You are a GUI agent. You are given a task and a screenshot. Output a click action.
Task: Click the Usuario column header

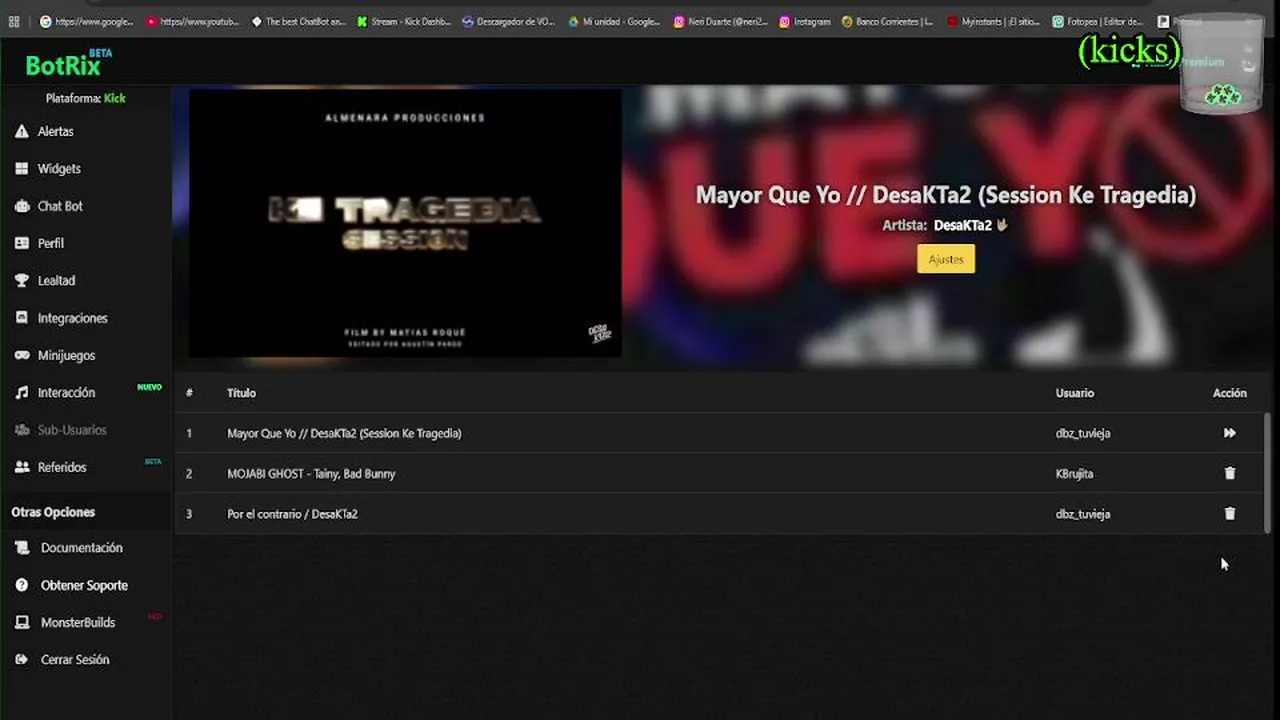tap(1075, 393)
